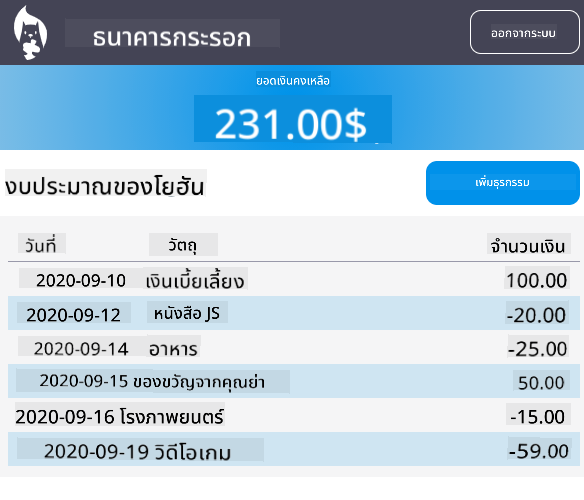The height and width of the screenshot is (500, 584).
Task: Click the -25.00 amount cell
Action: click(x=537, y=349)
